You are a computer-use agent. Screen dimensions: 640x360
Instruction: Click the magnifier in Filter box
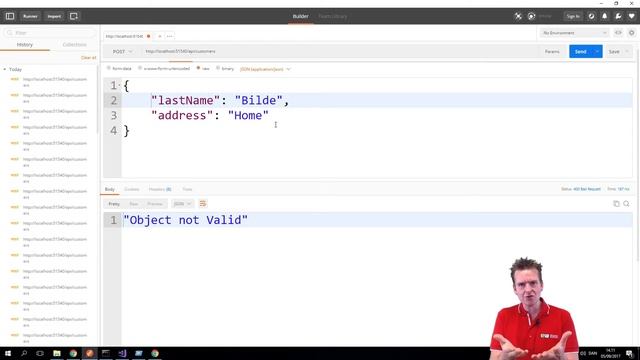tap(10, 33)
